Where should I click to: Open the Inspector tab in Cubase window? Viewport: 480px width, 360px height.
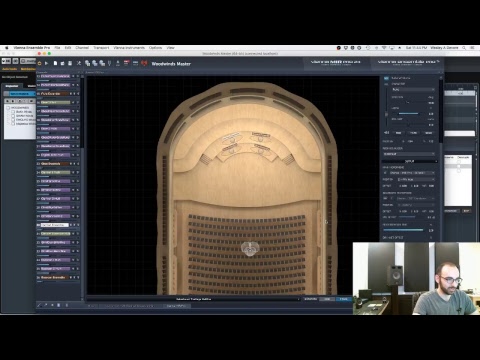12,86
